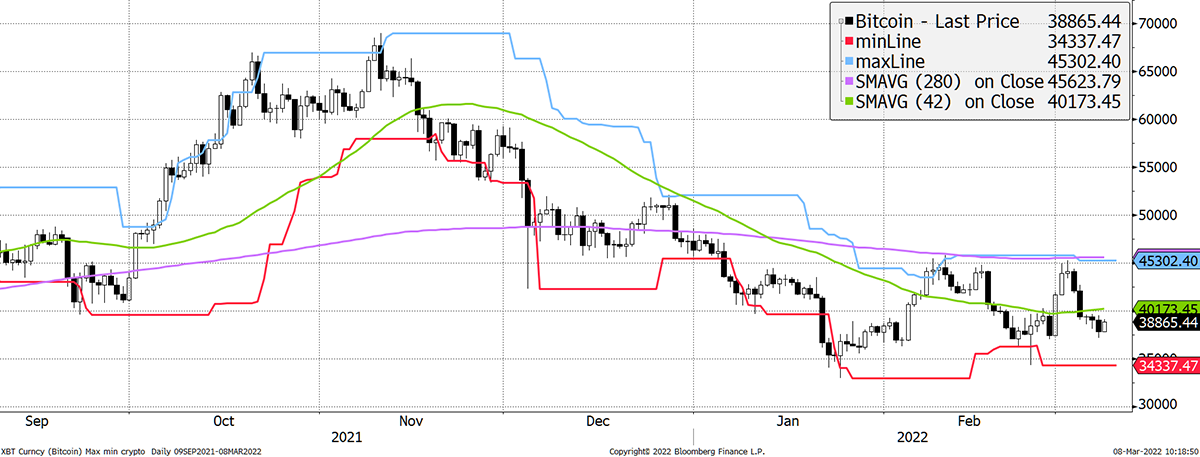This screenshot has width=1200, height=457.
Task: Click the Oct month label on x-axis
Action: (x=223, y=422)
